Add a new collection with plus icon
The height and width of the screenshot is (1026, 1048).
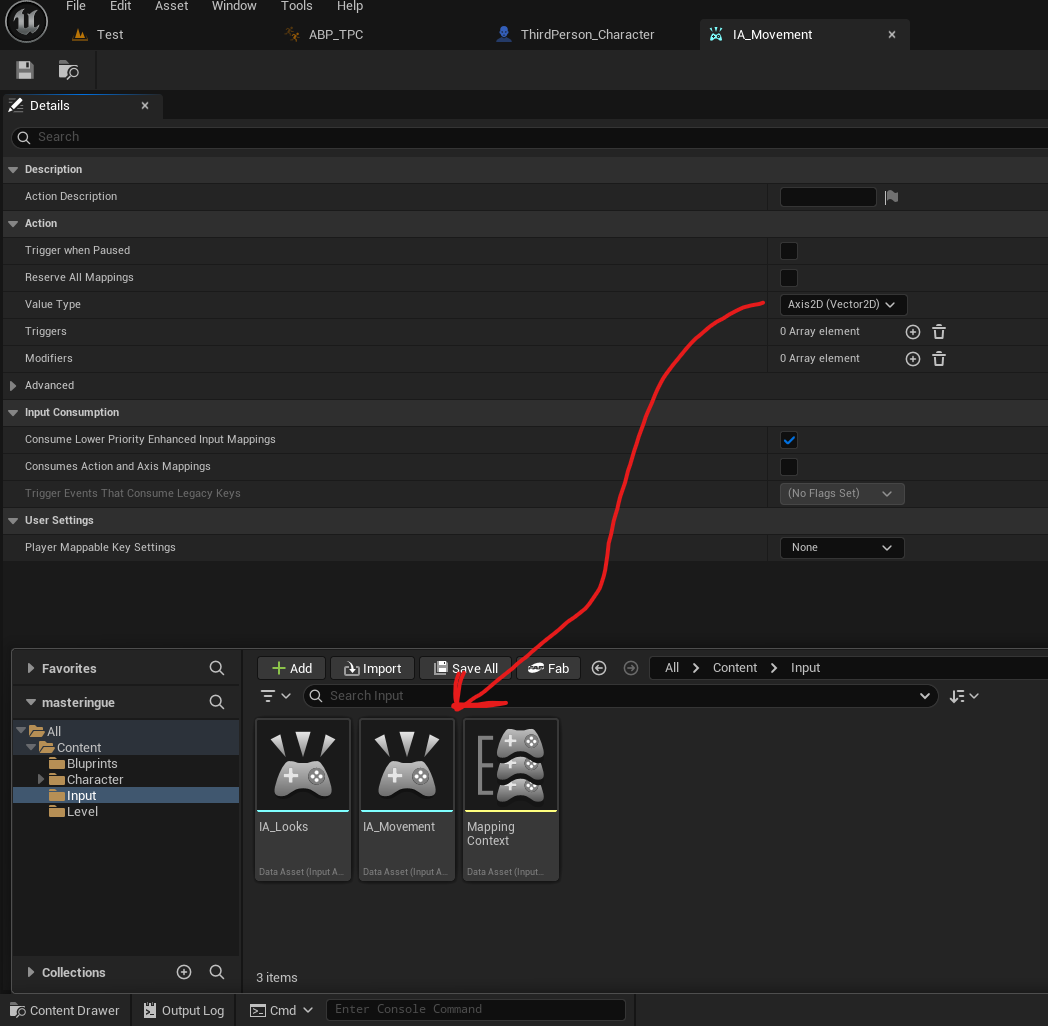click(x=183, y=972)
